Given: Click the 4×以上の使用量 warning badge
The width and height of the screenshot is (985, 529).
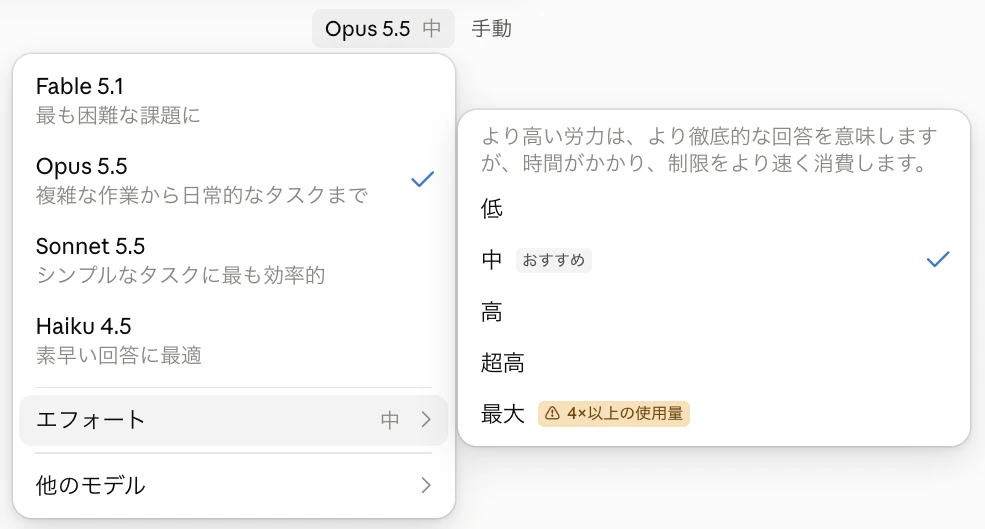Looking at the screenshot, I should coord(614,413).
